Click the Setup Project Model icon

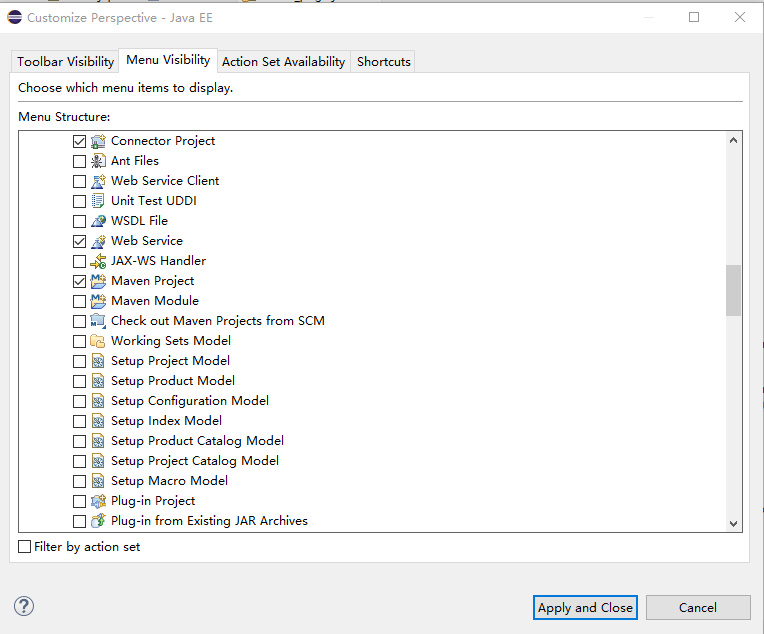click(98, 361)
